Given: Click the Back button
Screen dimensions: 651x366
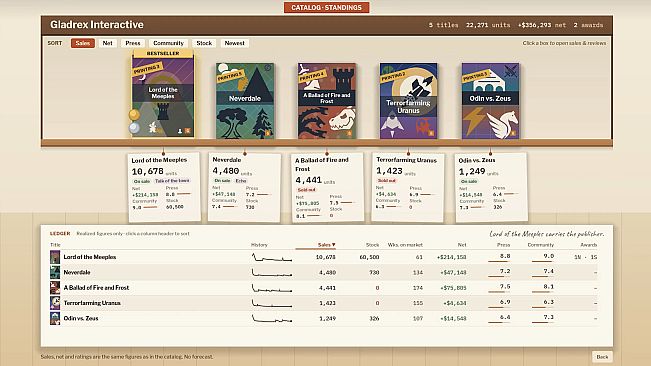Looking at the screenshot, I should point(602,357).
